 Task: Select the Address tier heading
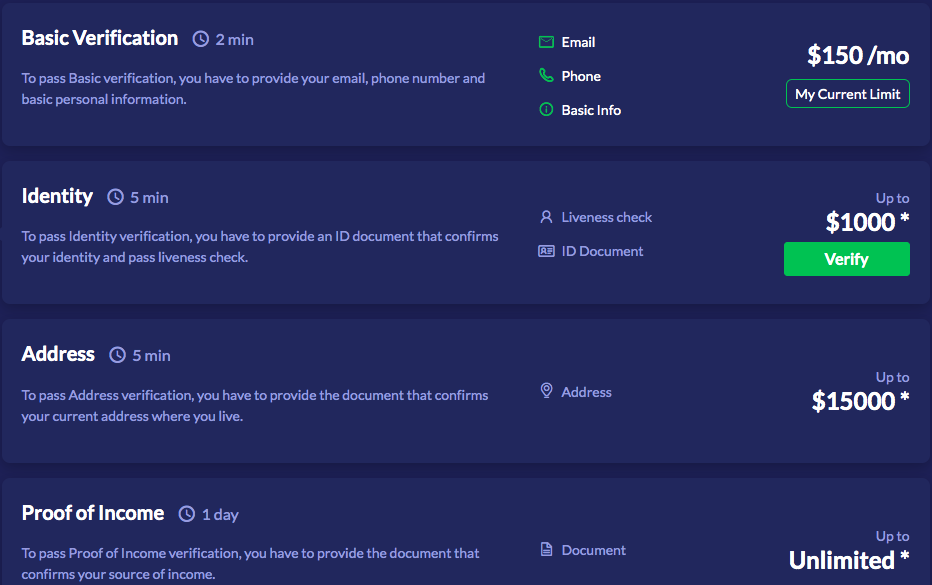(x=58, y=354)
